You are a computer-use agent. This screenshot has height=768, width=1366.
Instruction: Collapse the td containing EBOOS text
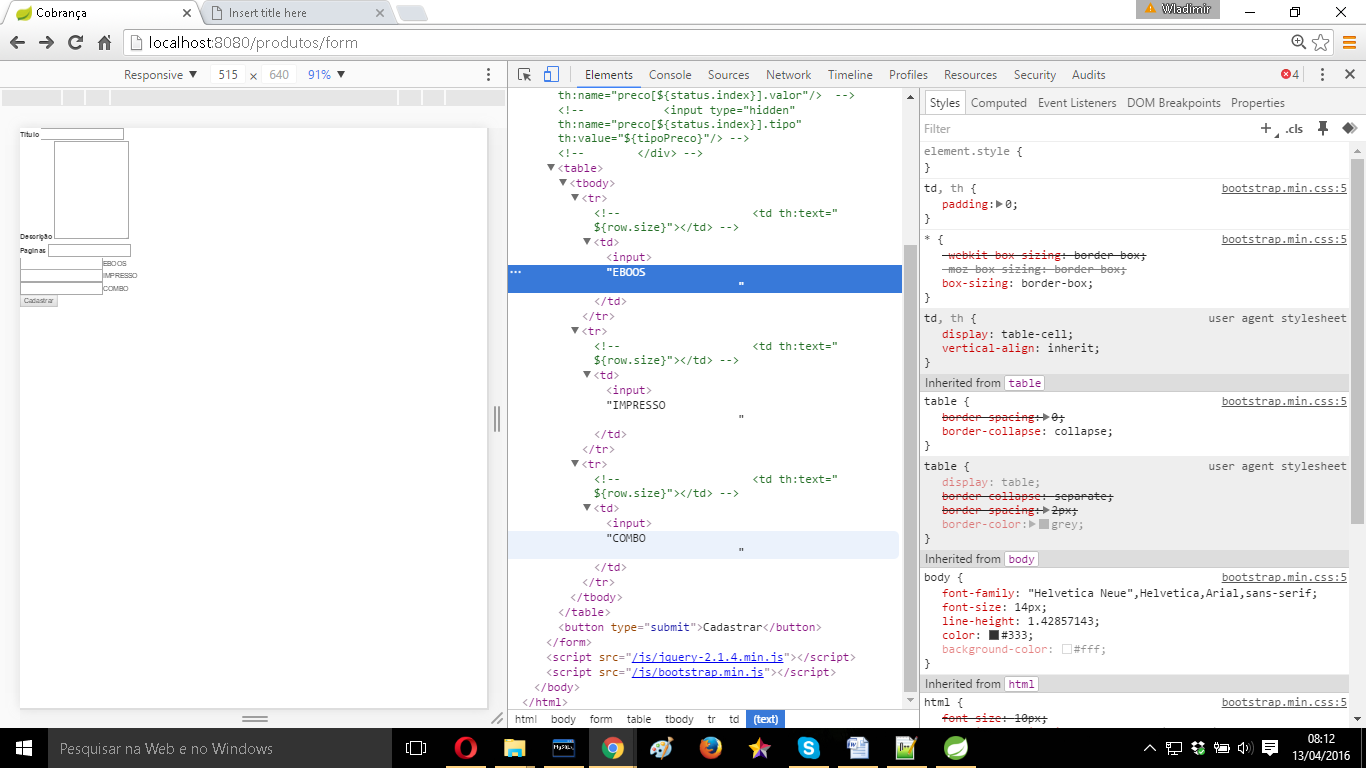587,242
